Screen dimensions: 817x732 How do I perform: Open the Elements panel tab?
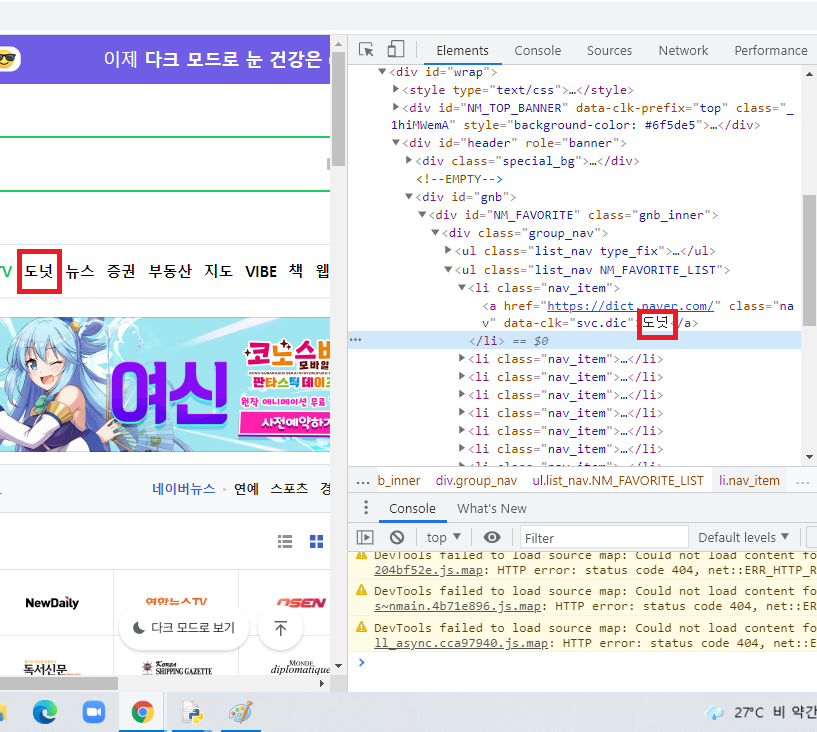tap(462, 51)
